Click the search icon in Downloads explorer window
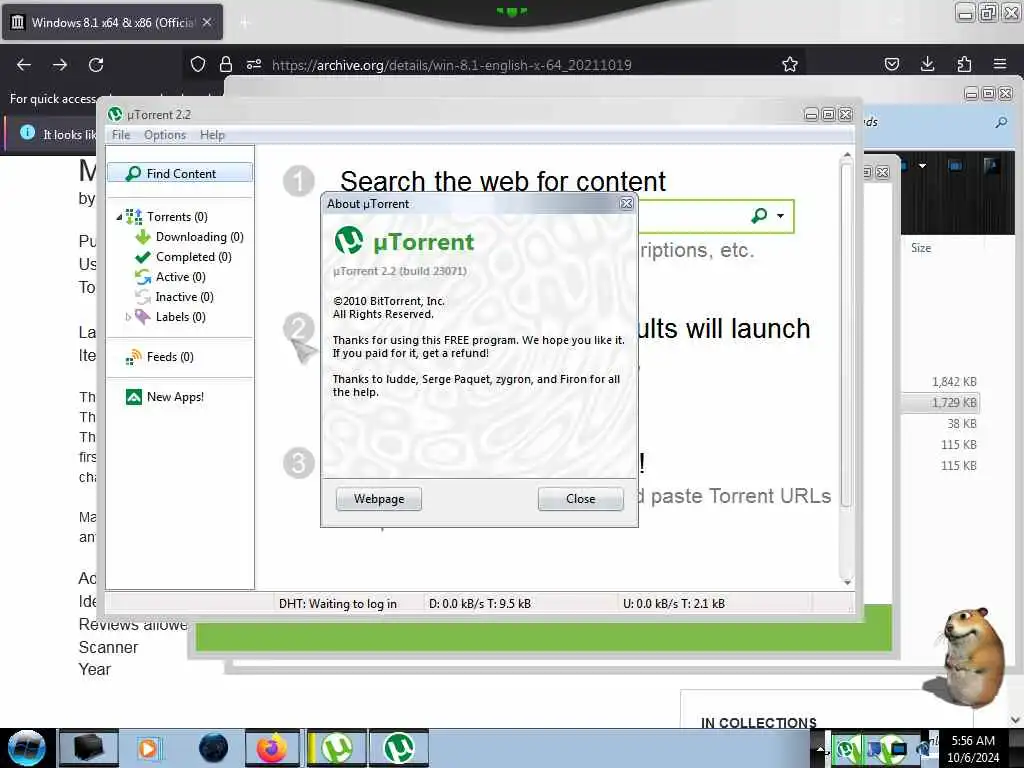The image size is (1024, 768). (1001, 122)
